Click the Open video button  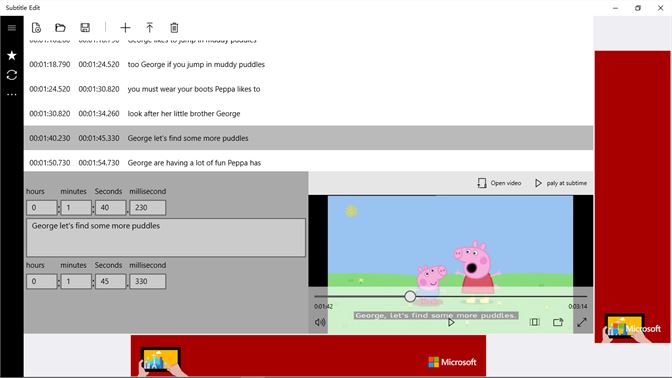(499, 183)
